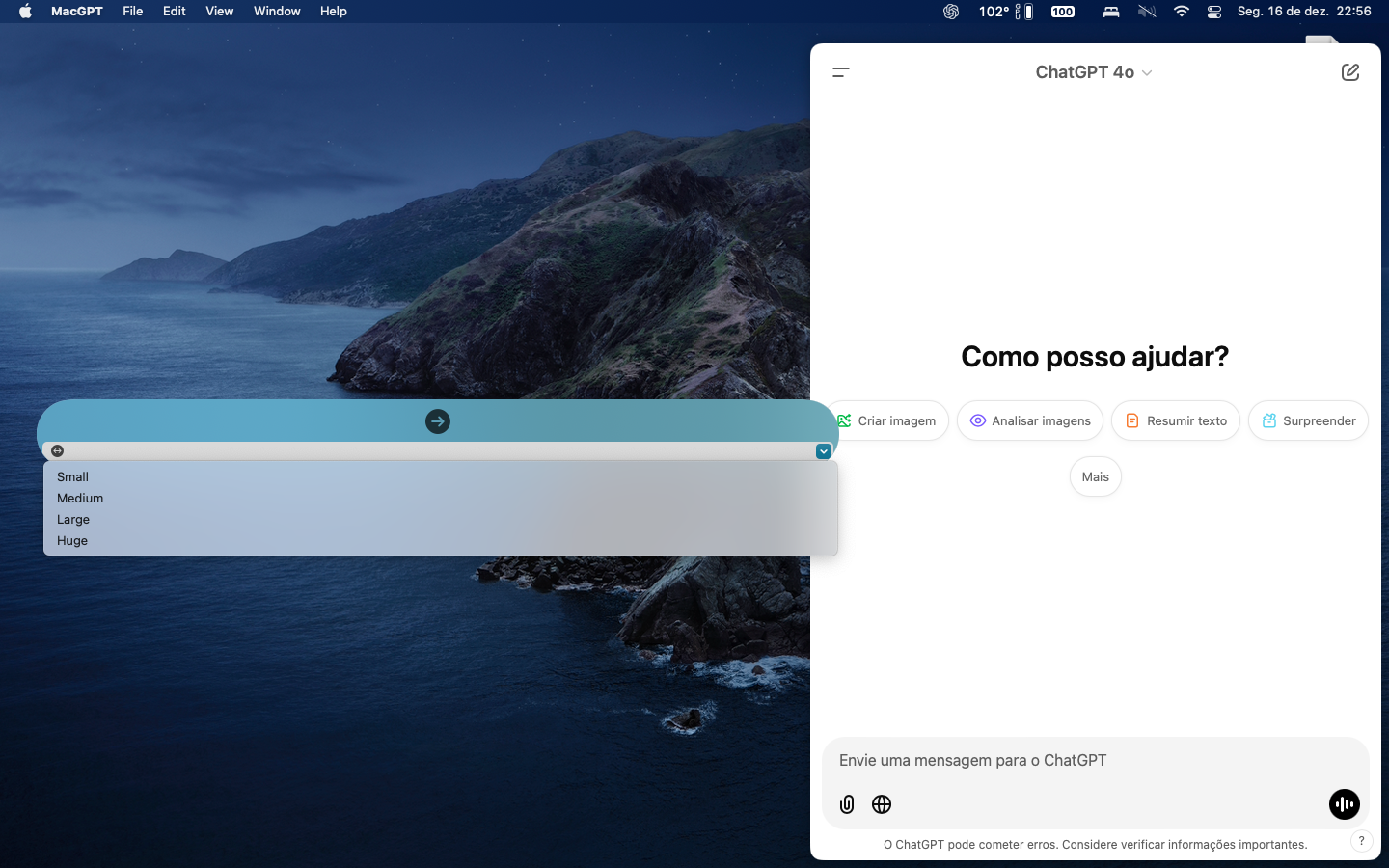1389x868 pixels.
Task: Start voice mode with the waveform button
Action: coord(1344,804)
